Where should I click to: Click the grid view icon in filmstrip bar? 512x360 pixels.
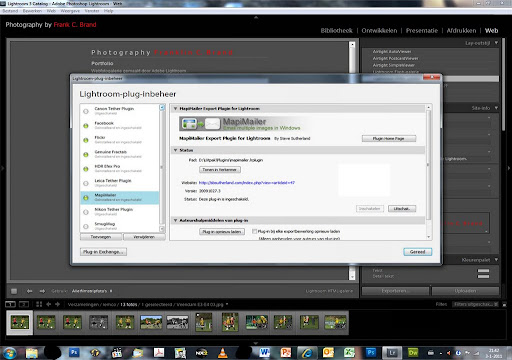pyautogui.click(x=39, y=304)
